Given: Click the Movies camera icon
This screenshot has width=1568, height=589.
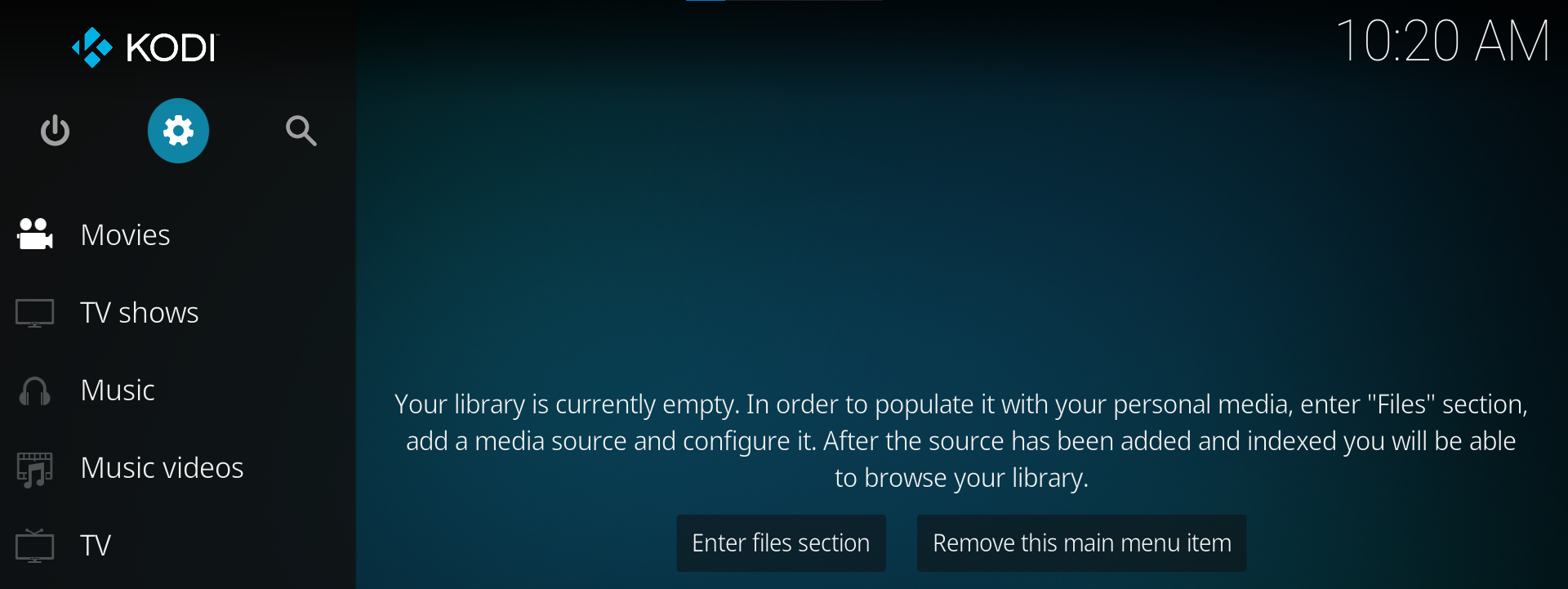Looking at the screenshot, I should tap(35, 234).
